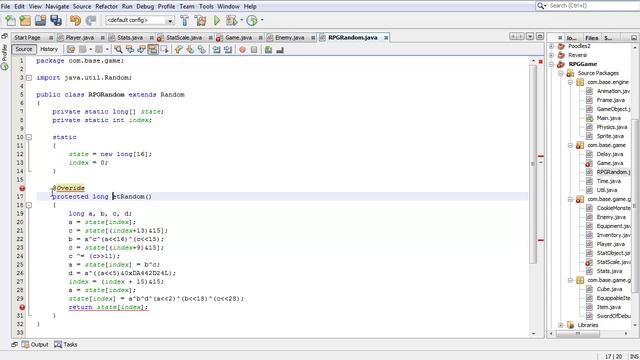
Task: Open the Navigate menu
Action: pyautogui.click(x=57, y=6)
